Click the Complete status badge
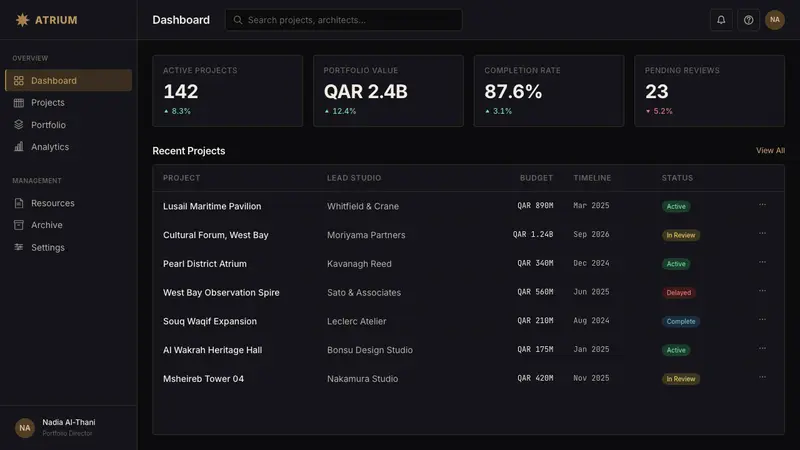800x450 pixels. tap(681, 321)
